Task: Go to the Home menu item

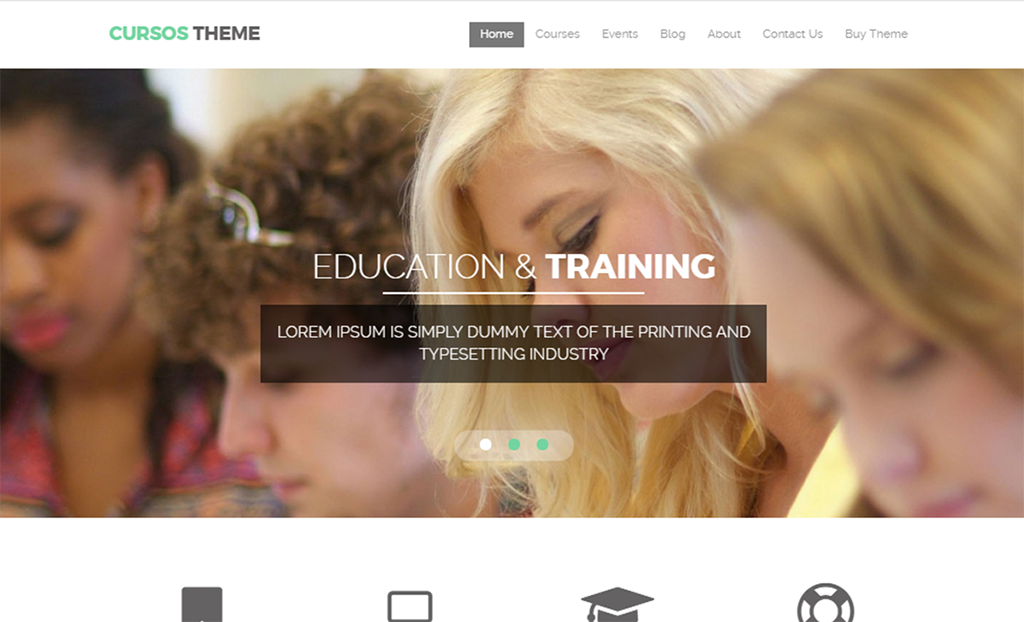Action: (x=496, y=35)
